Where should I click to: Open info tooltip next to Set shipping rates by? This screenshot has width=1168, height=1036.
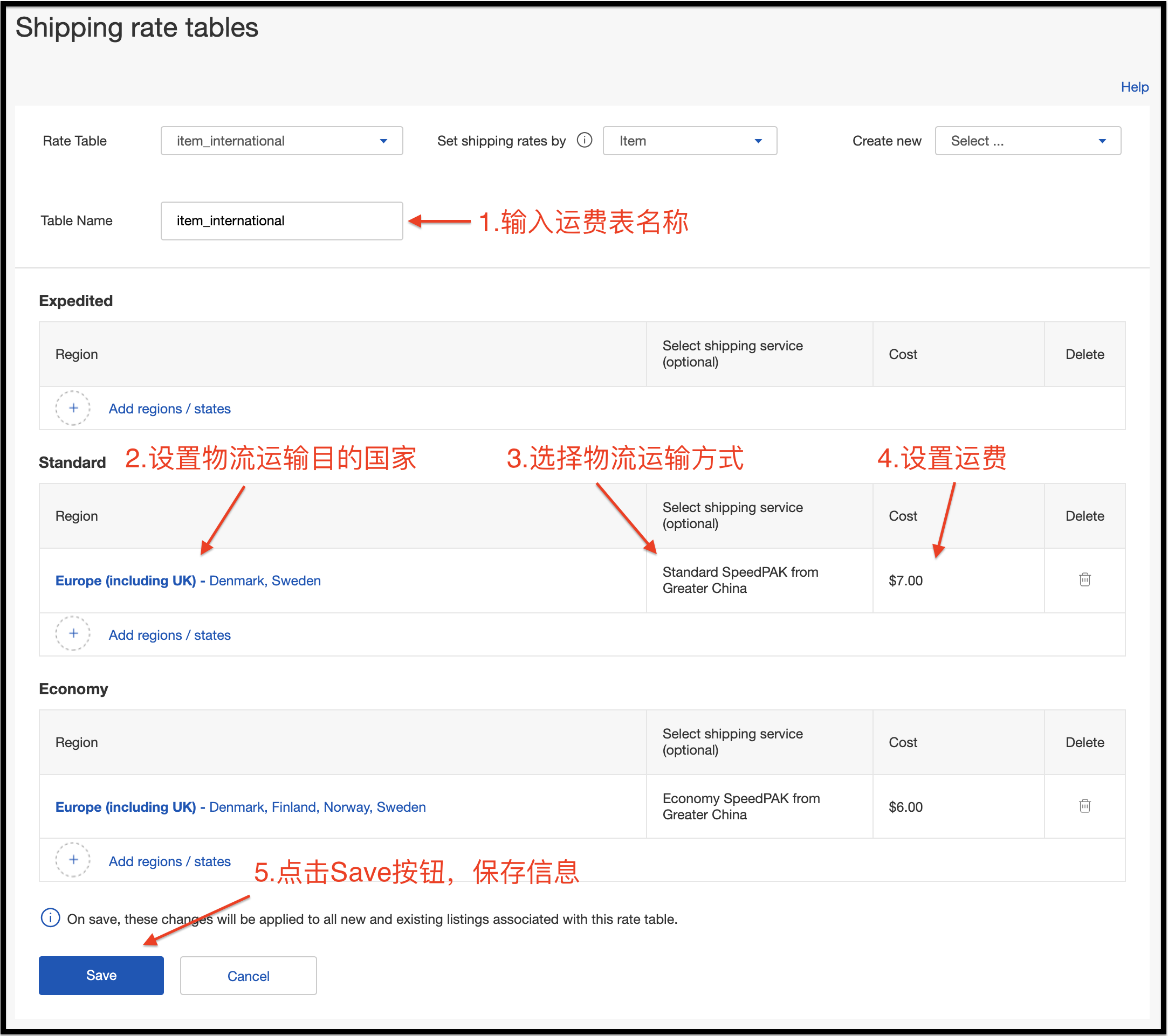585,141
